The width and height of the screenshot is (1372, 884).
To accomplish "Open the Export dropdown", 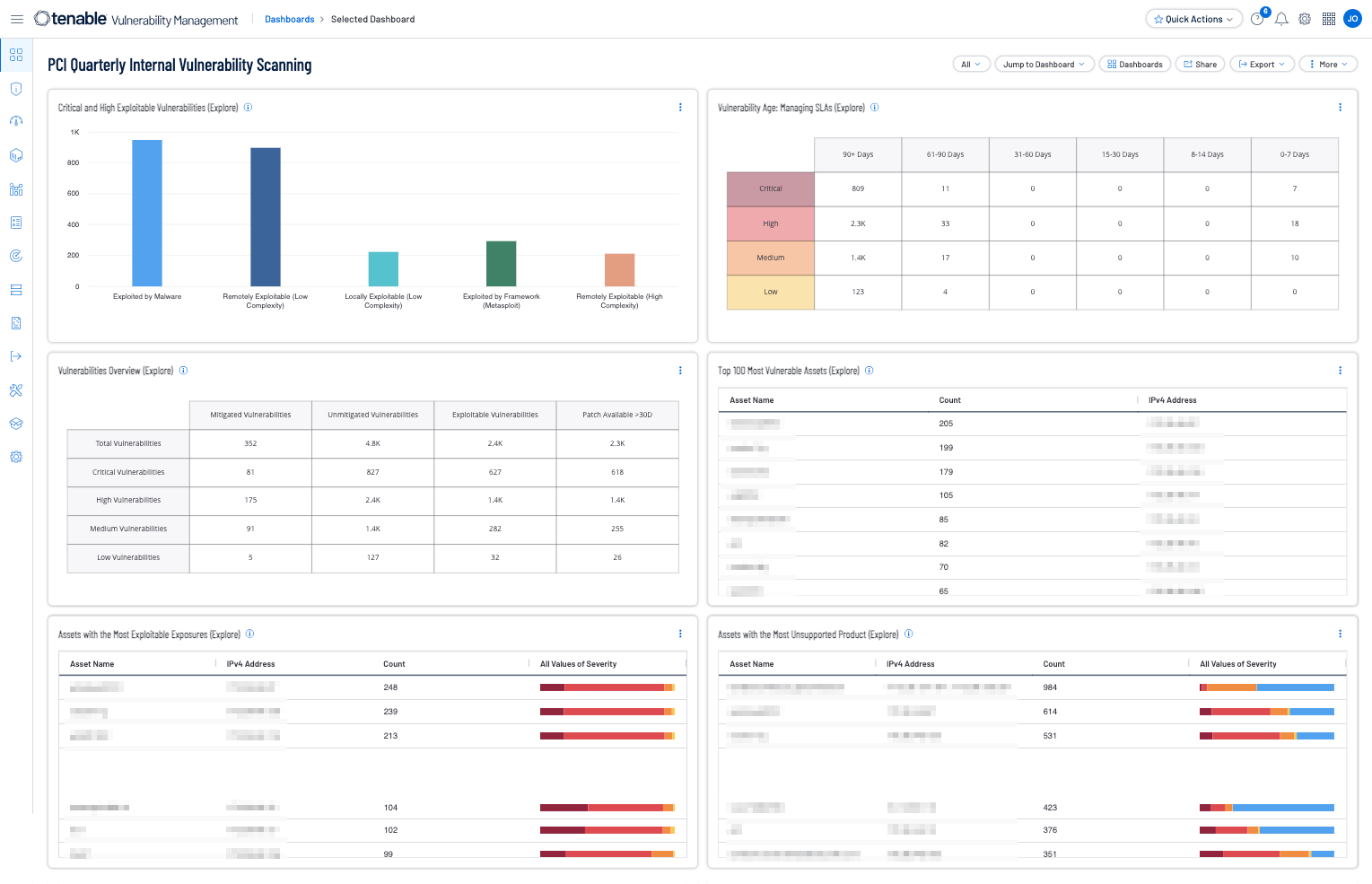I will click(1262, 64).
